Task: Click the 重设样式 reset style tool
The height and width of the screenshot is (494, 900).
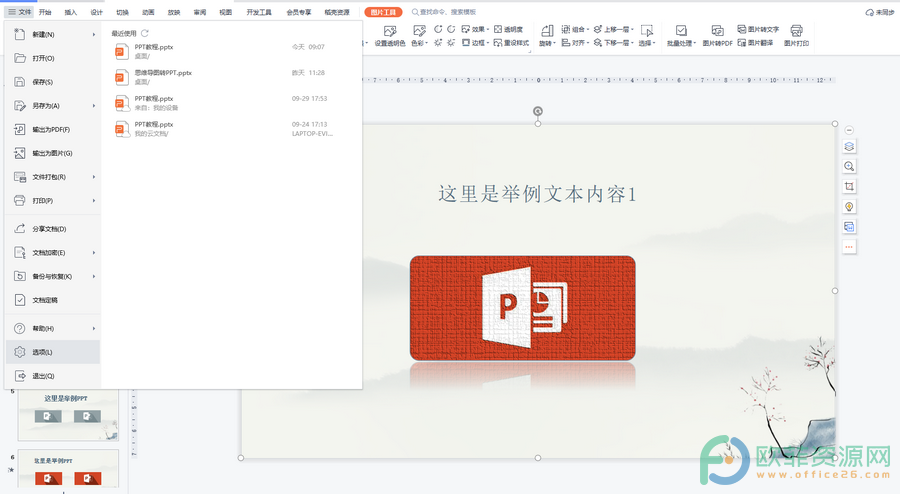Action: point(511,43)
